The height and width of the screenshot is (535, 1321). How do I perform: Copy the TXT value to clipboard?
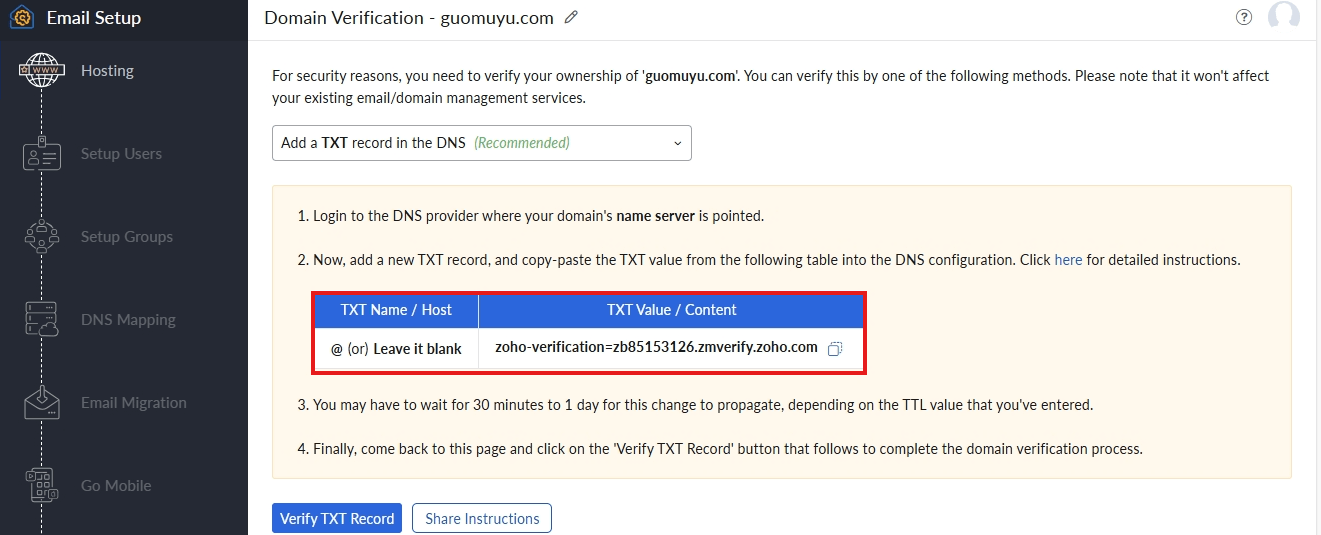coord(835,349)
